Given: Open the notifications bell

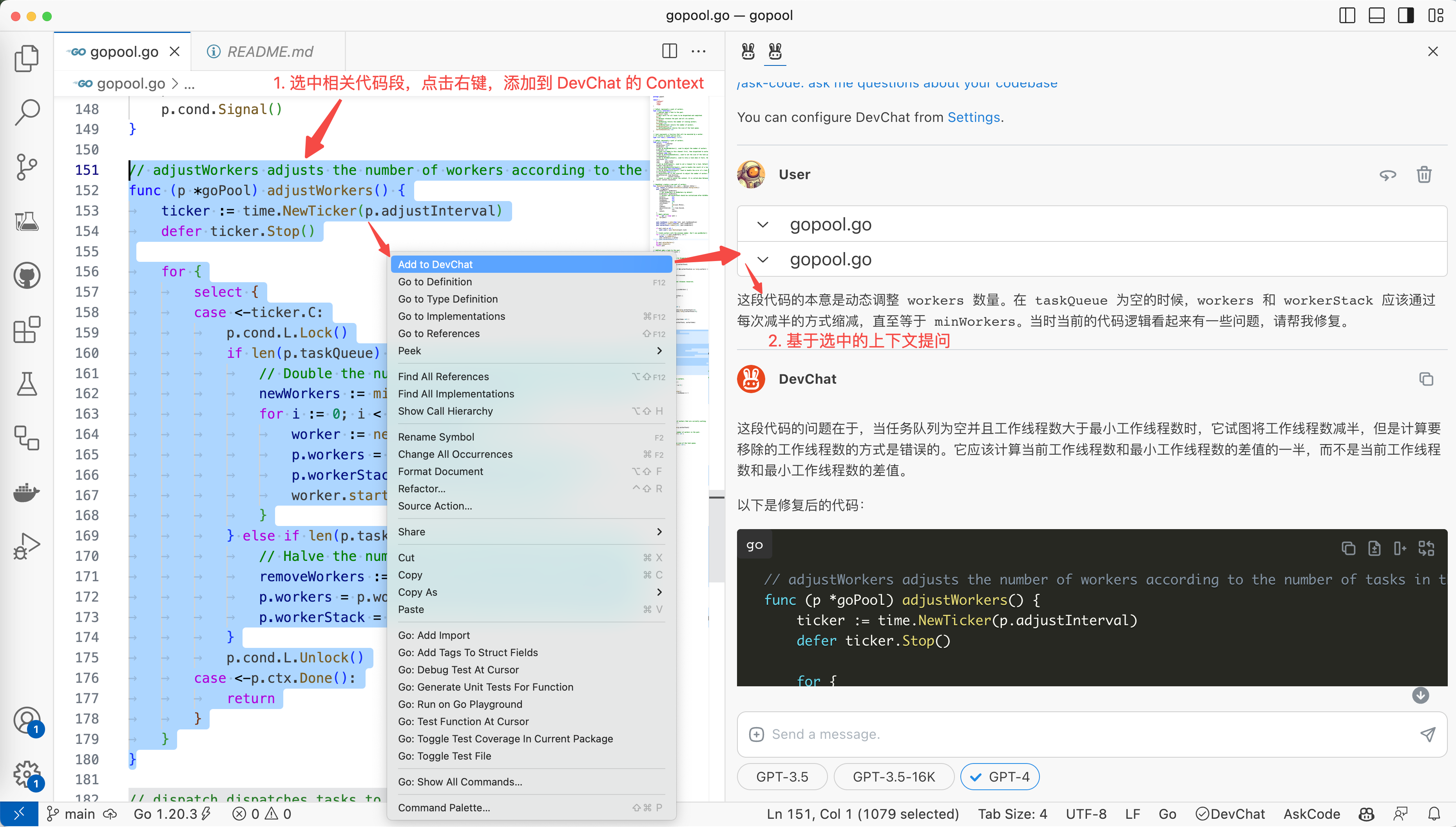Looking at the screenshot, I should [1434, 814].
